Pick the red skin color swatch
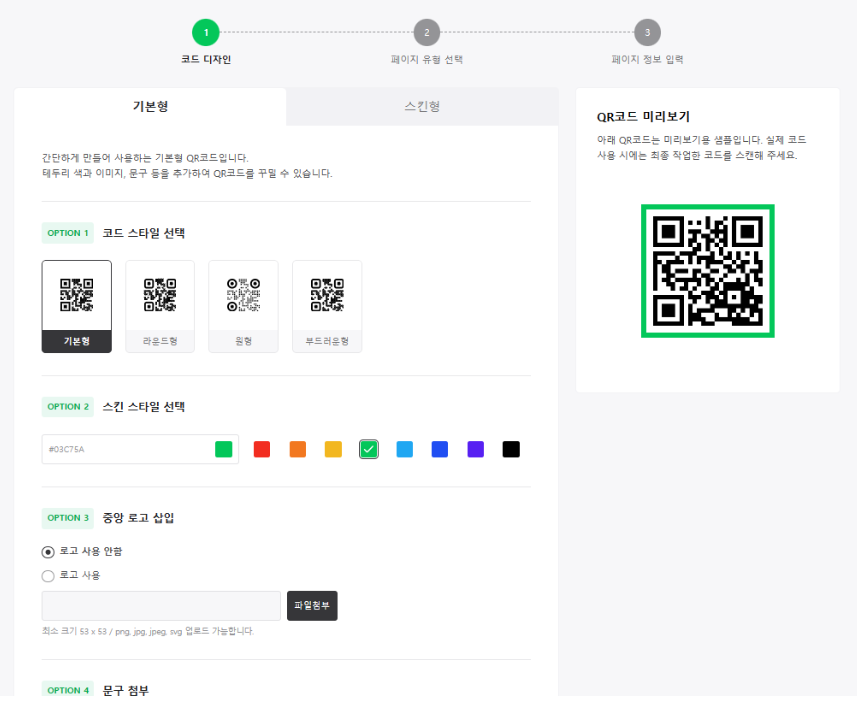 click(261, 449)
